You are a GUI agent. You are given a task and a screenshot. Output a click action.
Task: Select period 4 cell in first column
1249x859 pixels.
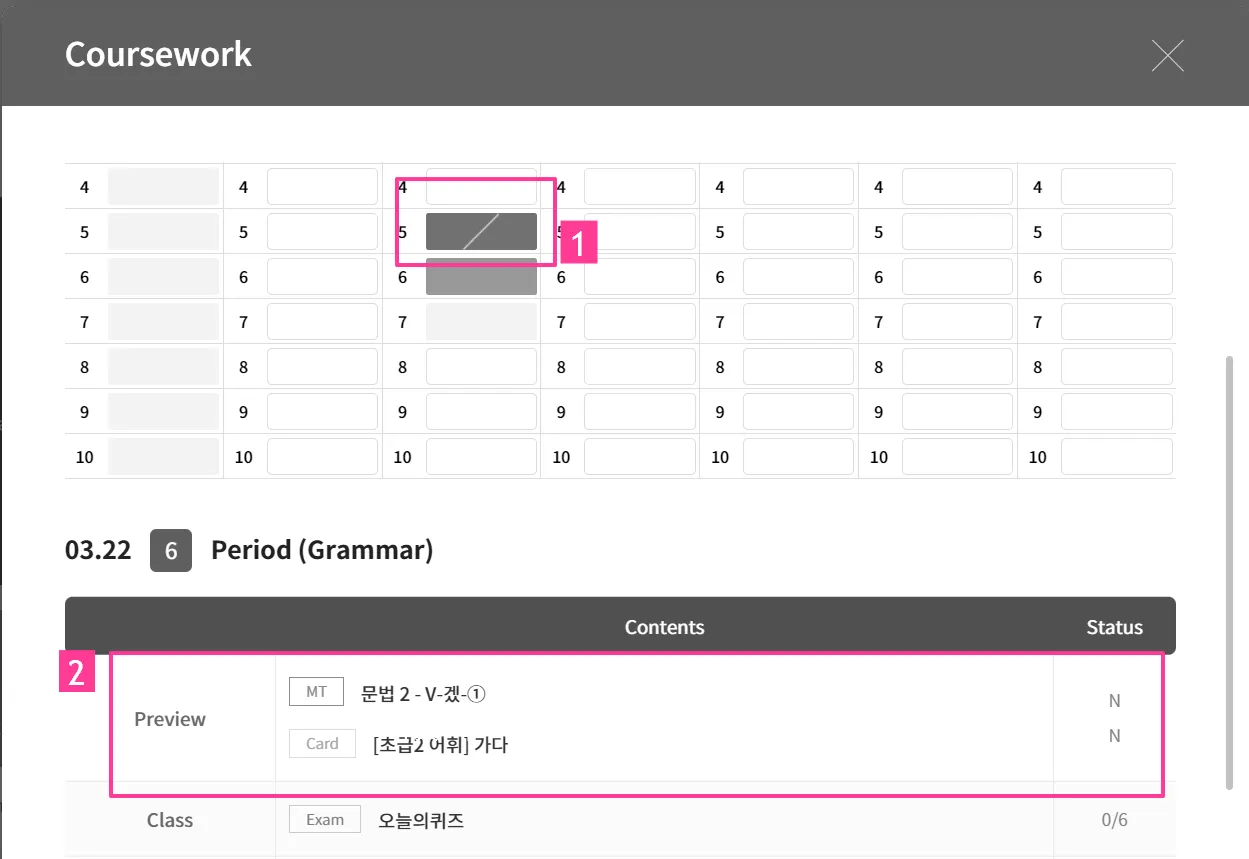163,187
